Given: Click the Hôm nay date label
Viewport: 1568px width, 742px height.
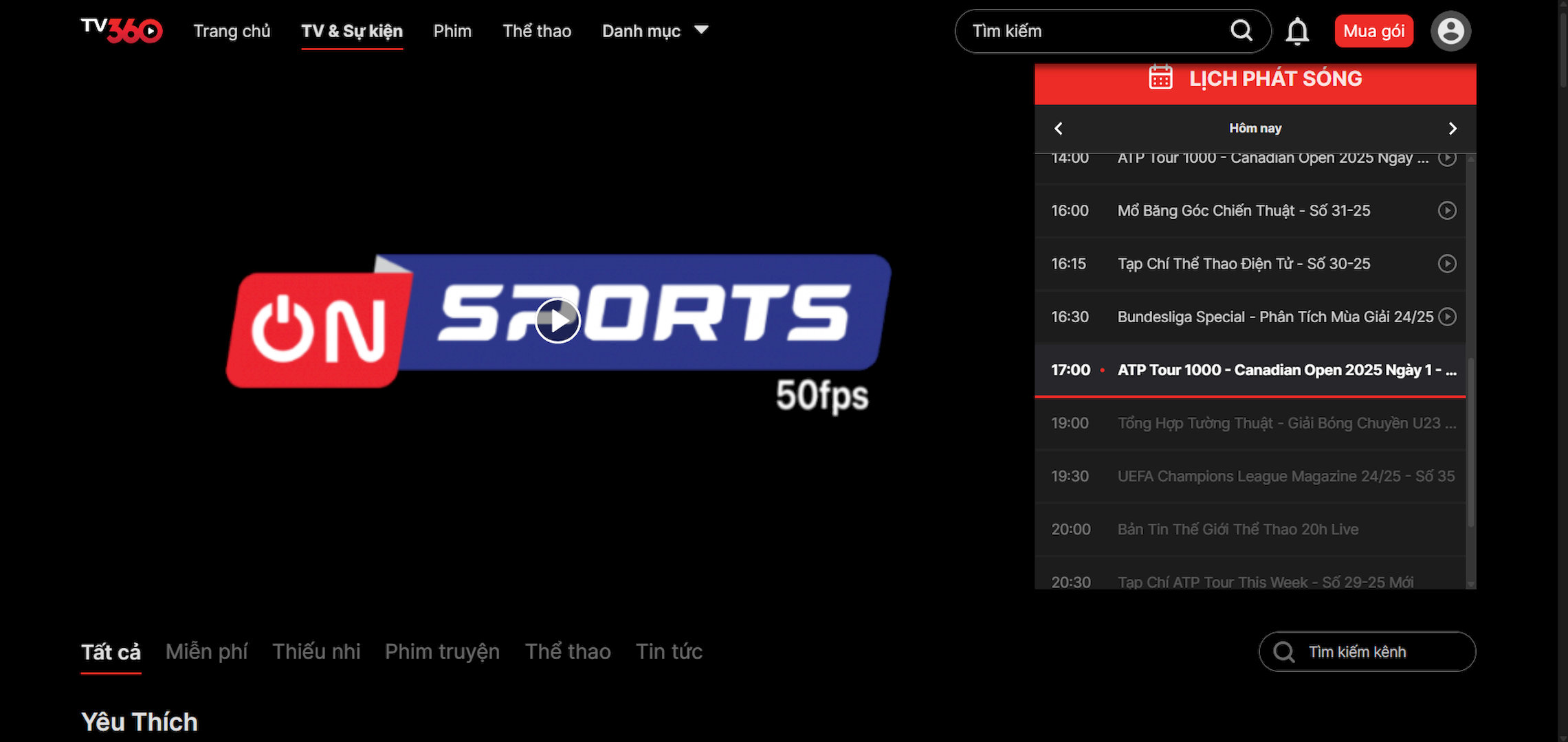Looking at the screenshot, I should pos(1255,128).
